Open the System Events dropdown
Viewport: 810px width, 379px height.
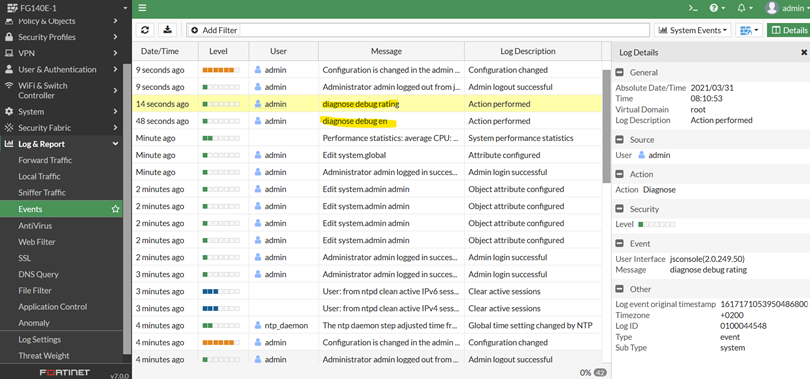point(693,30)
